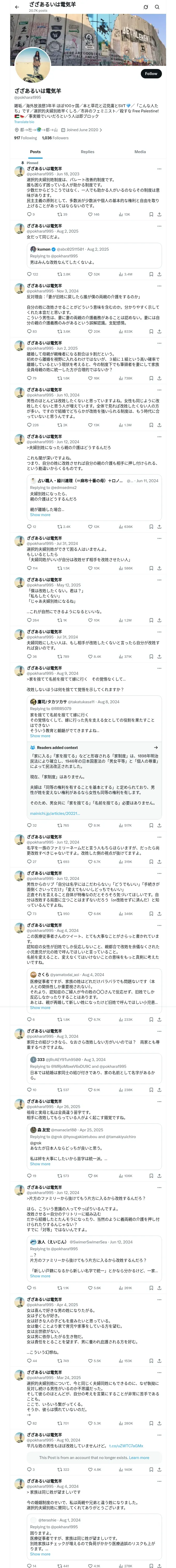
Task: Share the pinned Jun 18, 2023 post
Action: [159, 214]
